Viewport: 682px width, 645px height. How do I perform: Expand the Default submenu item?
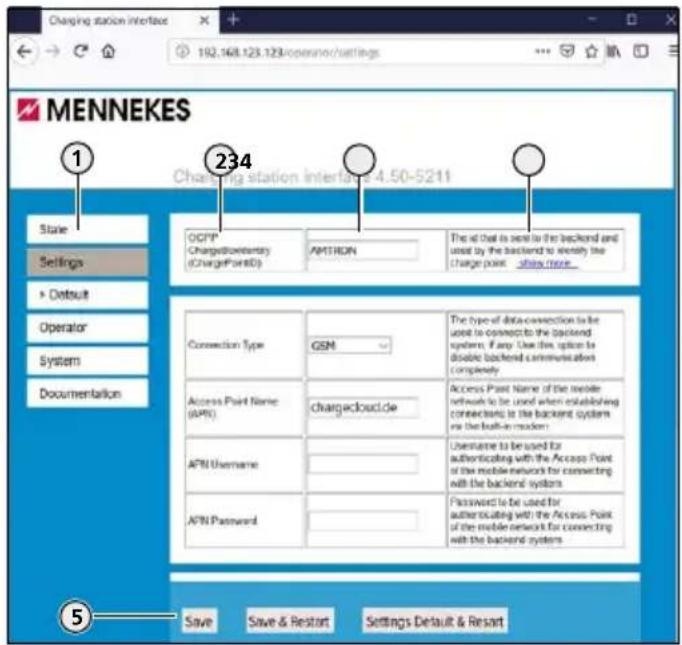[87, 295]
